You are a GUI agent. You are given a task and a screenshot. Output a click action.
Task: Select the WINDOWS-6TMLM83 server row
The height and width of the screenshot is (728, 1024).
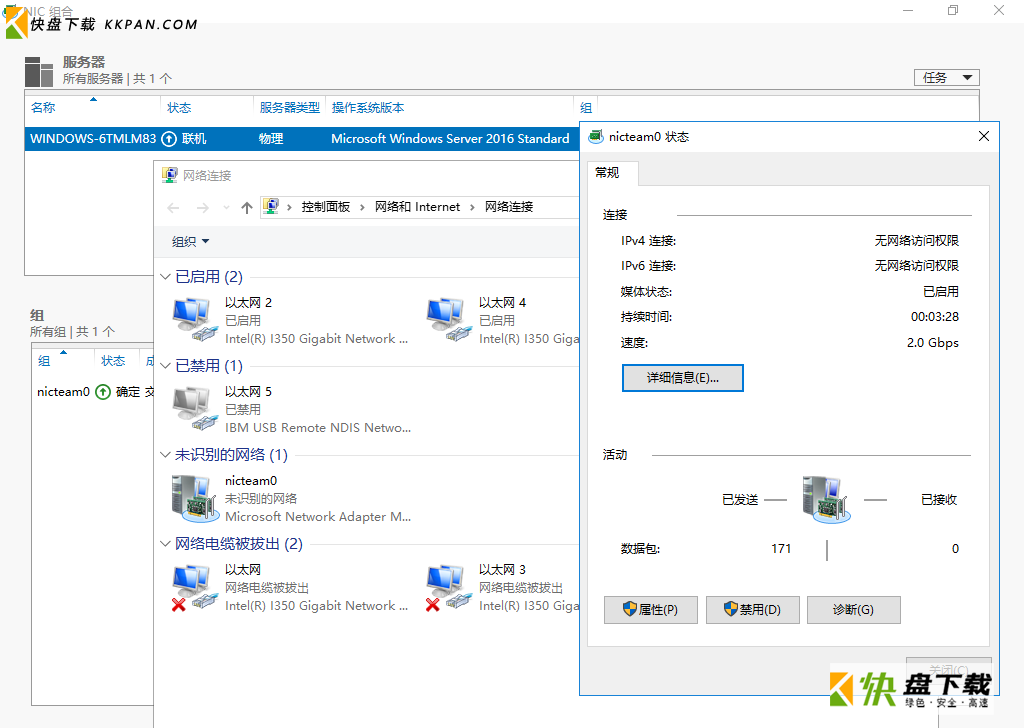coord(302,139)
